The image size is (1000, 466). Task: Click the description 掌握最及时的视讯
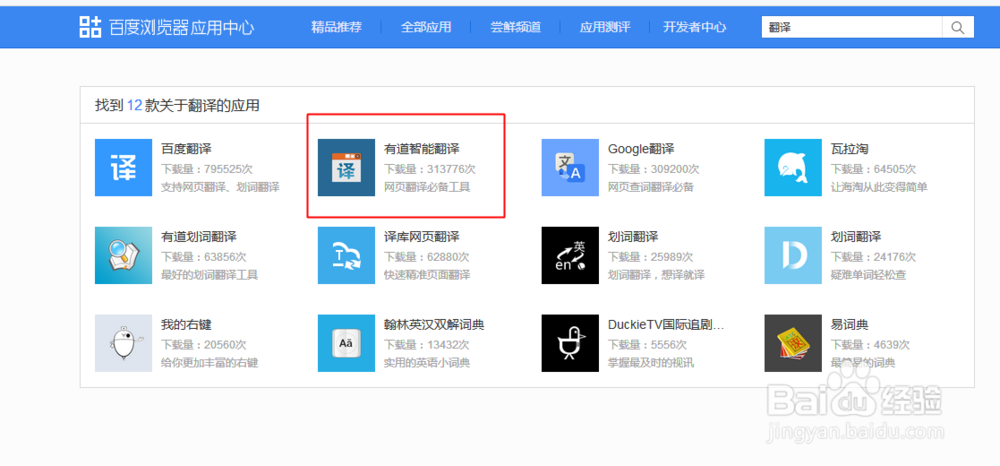click(x=651, y=363)
